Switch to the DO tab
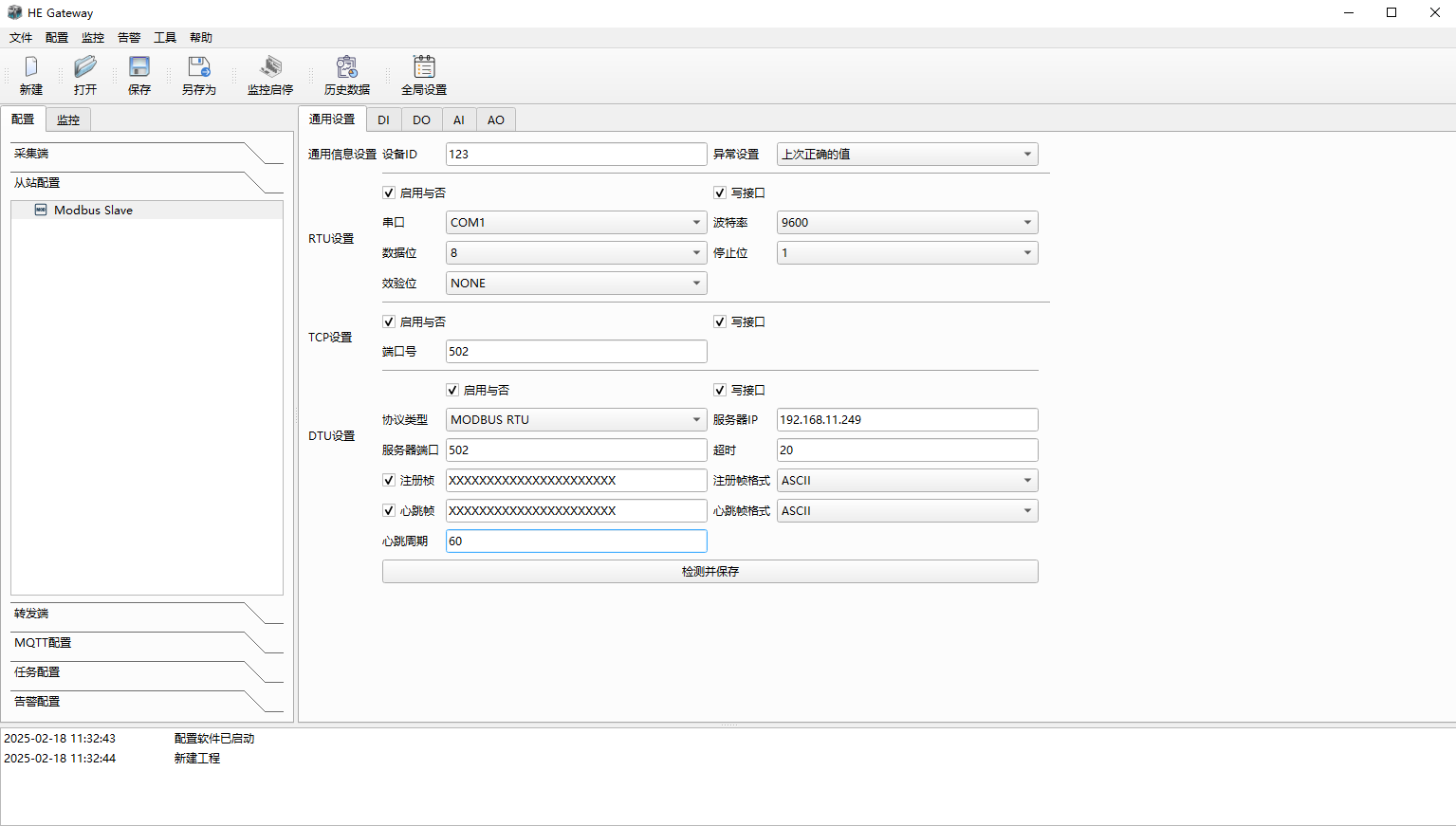This screenshot has height=826, width=1456. (x=421, y=119)
